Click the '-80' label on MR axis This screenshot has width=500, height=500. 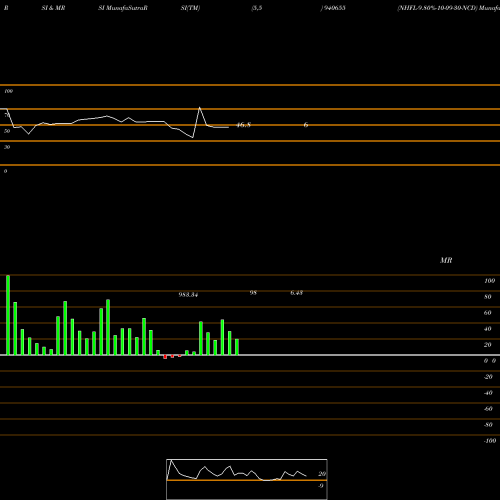[x=488, y=425]
